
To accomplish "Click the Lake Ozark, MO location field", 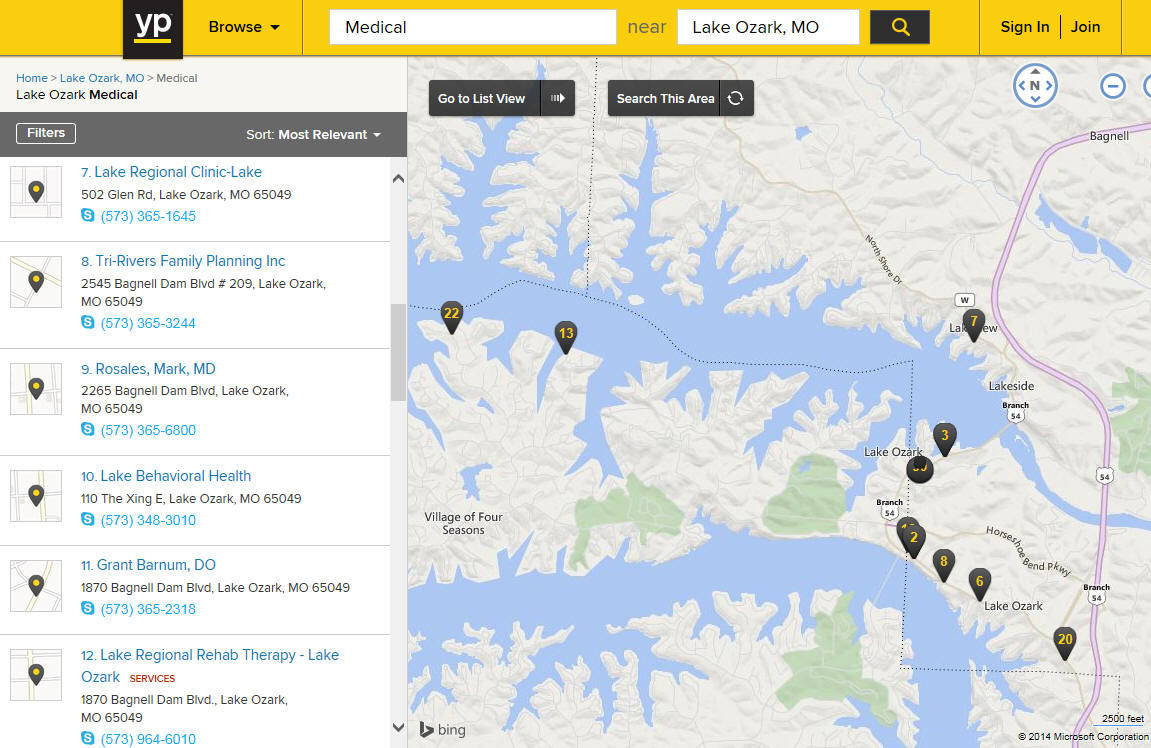I will [768, 27].
